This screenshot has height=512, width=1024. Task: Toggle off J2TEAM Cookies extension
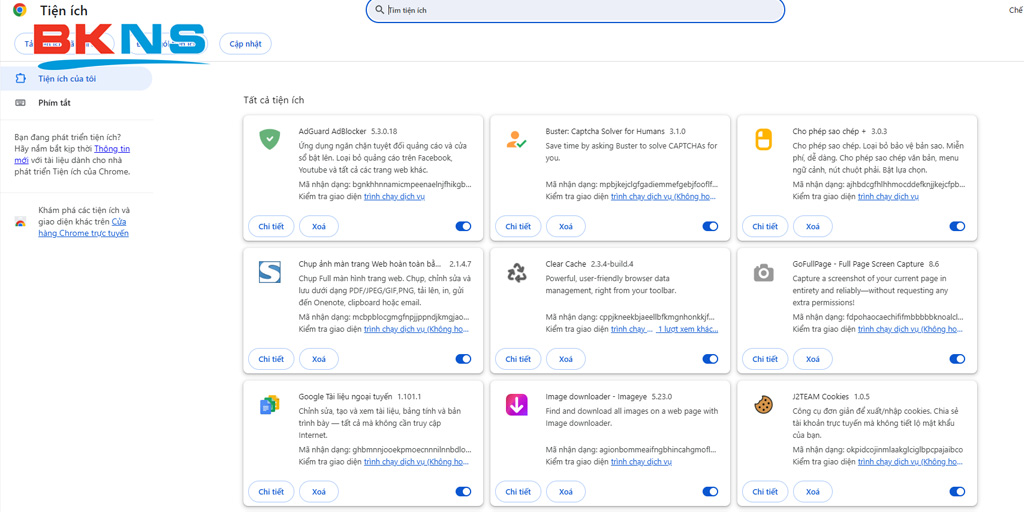click(957, 492)
